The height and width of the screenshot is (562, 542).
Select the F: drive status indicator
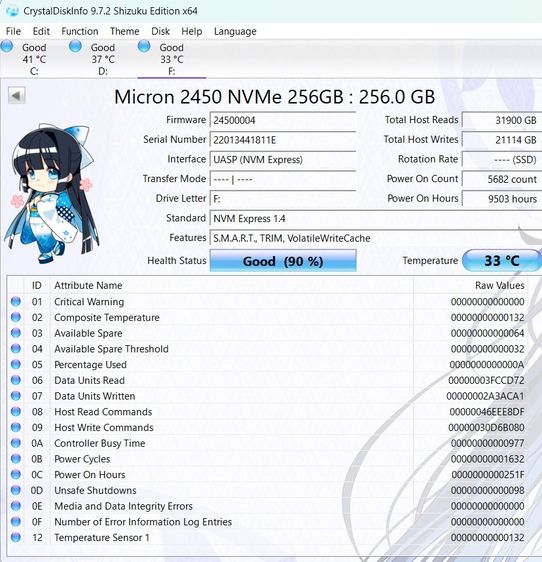click(x=144, y=46)
